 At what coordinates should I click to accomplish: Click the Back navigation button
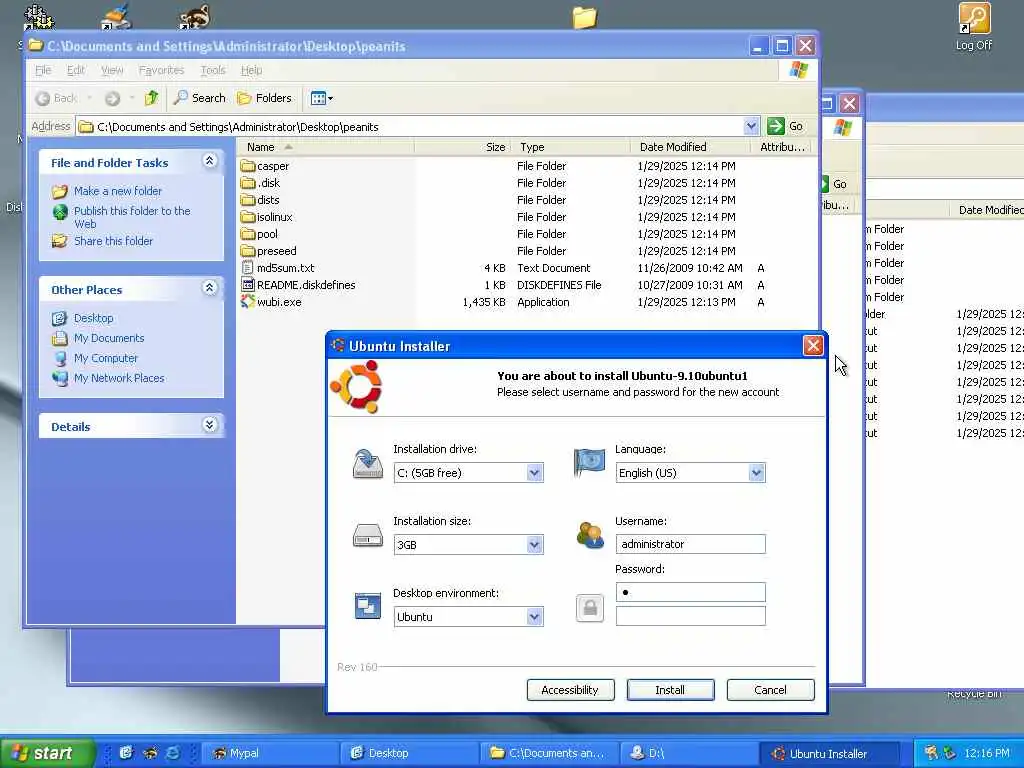pos(56,98)
